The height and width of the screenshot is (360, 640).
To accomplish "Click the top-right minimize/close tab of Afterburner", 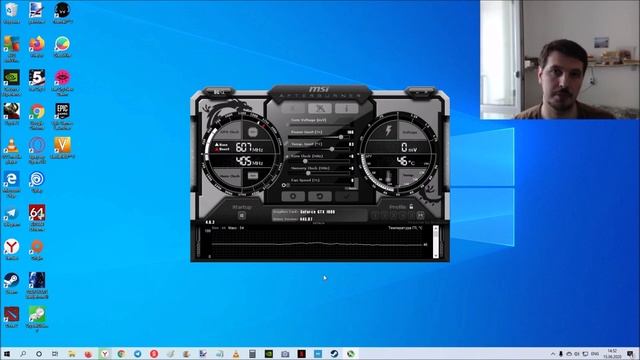I will (x=420, y=92).
